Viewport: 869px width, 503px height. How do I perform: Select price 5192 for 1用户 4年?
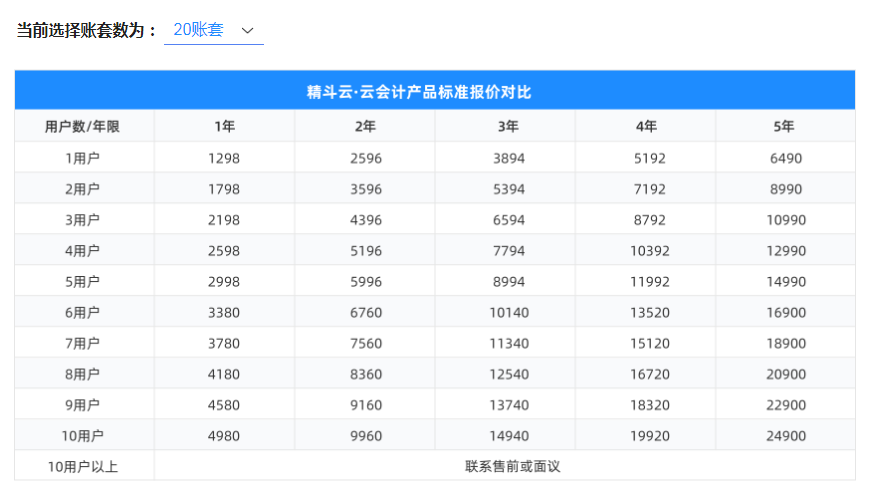650,158
